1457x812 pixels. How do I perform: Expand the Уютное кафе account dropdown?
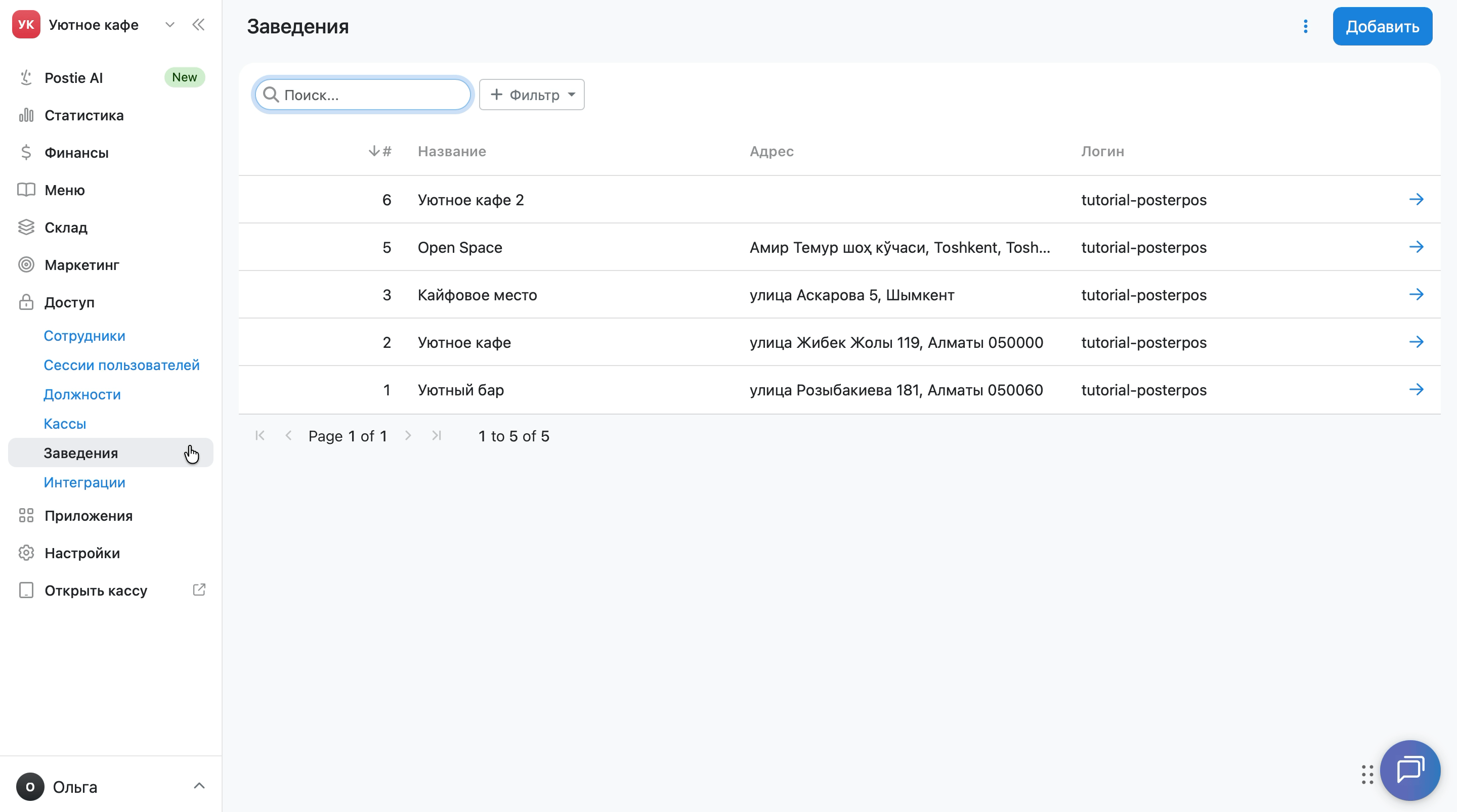tap(169, 24)
